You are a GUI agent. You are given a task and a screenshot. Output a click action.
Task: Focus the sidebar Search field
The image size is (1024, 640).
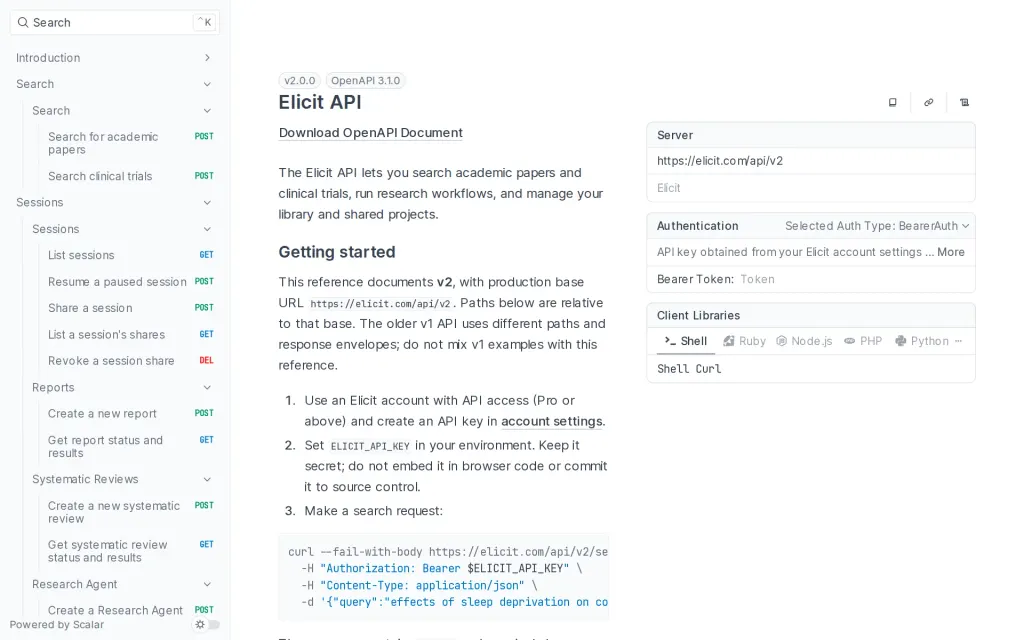click(115, 23)
